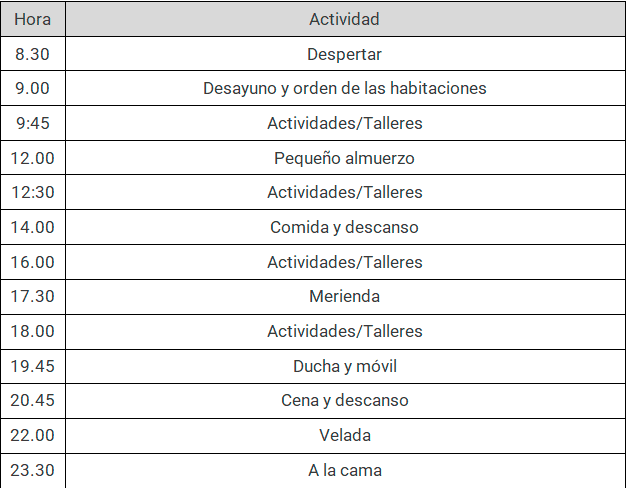The height and width of the screenshot is (488, 626).
Task: Select the 12:30 time cell
Action: tap(33, 192)
